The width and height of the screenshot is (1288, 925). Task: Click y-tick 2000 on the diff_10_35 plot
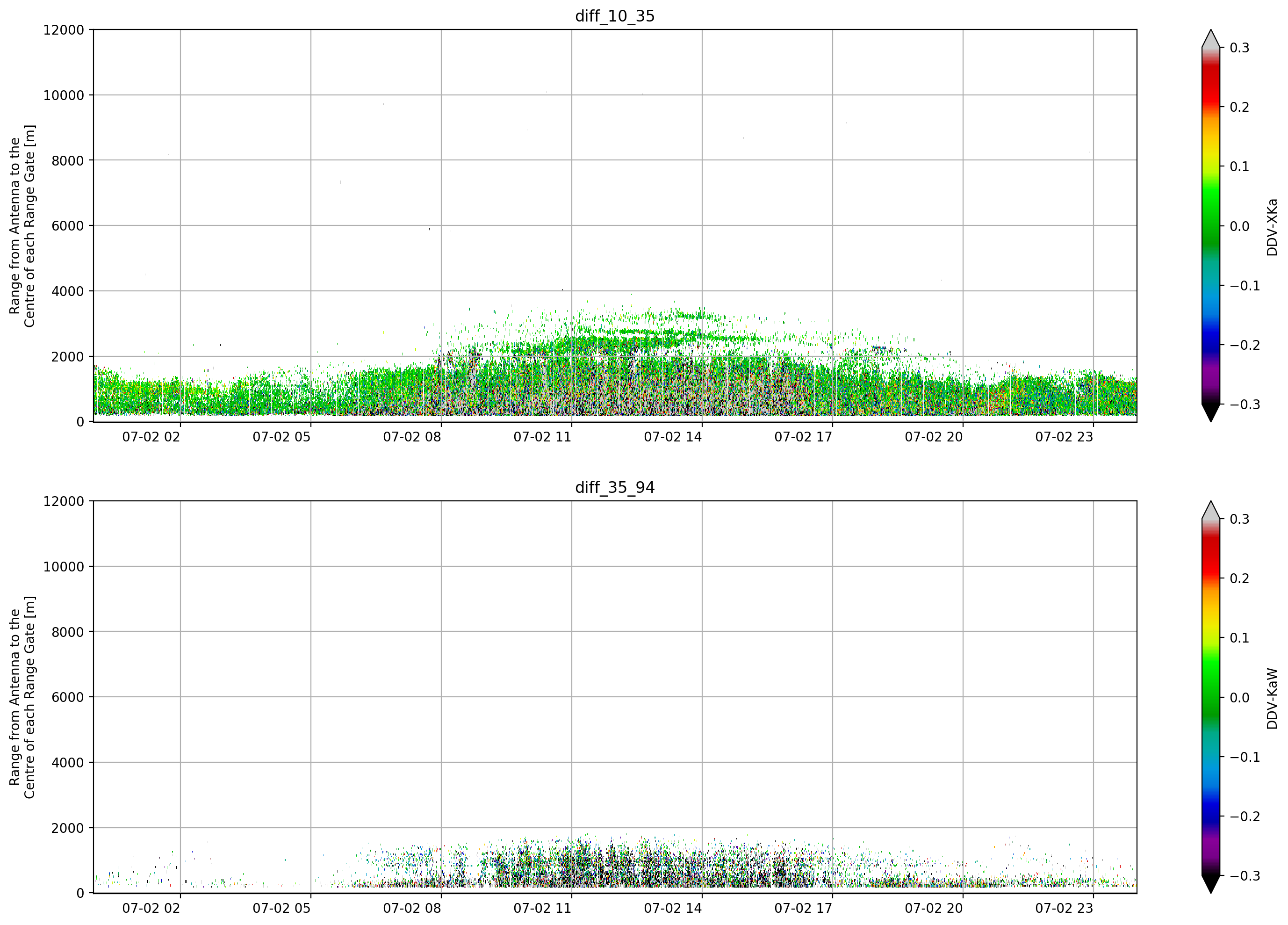coord(68,356)
